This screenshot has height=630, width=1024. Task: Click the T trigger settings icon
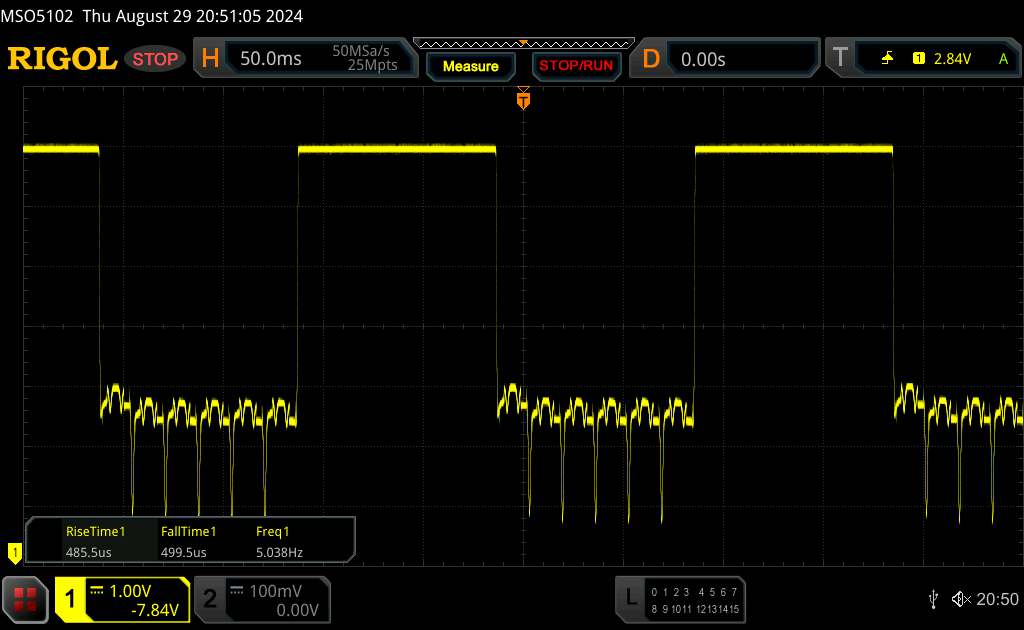pos(838,59)
